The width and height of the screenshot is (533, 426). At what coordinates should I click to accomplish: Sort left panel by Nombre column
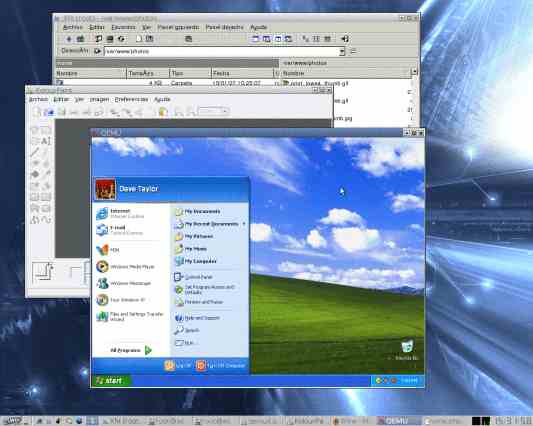(90, 73)
